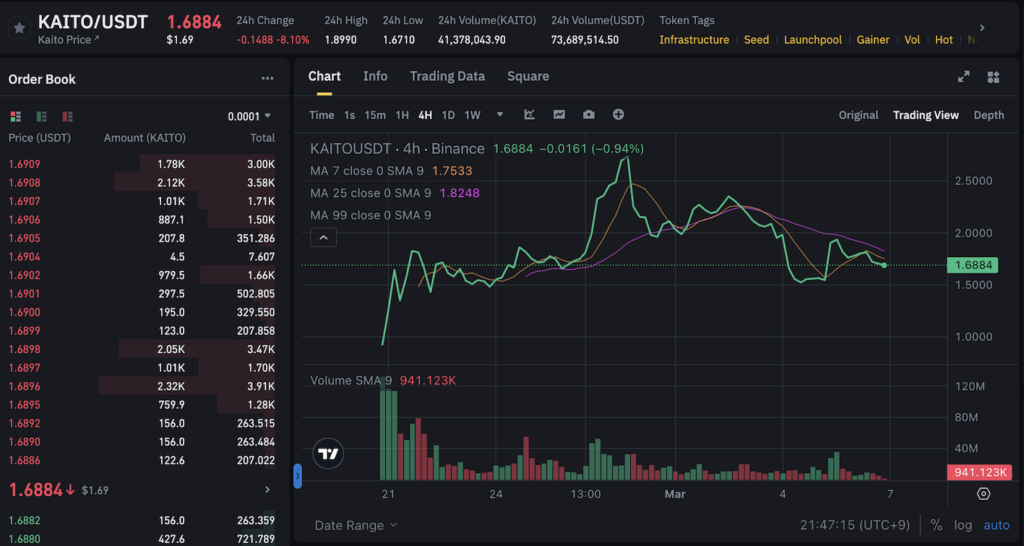
Task: Take a chart snapshot with the camera icon
Action: click(x=588, y=114)
